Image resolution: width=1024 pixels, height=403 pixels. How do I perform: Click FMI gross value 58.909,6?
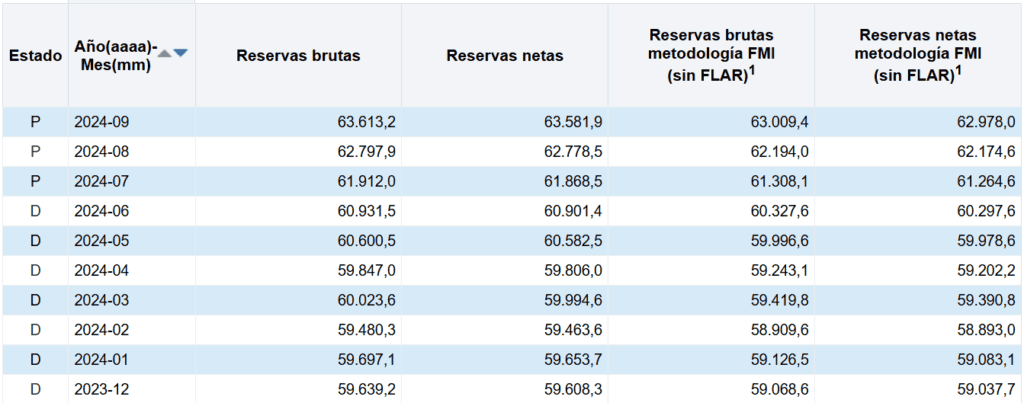(780, 330)
